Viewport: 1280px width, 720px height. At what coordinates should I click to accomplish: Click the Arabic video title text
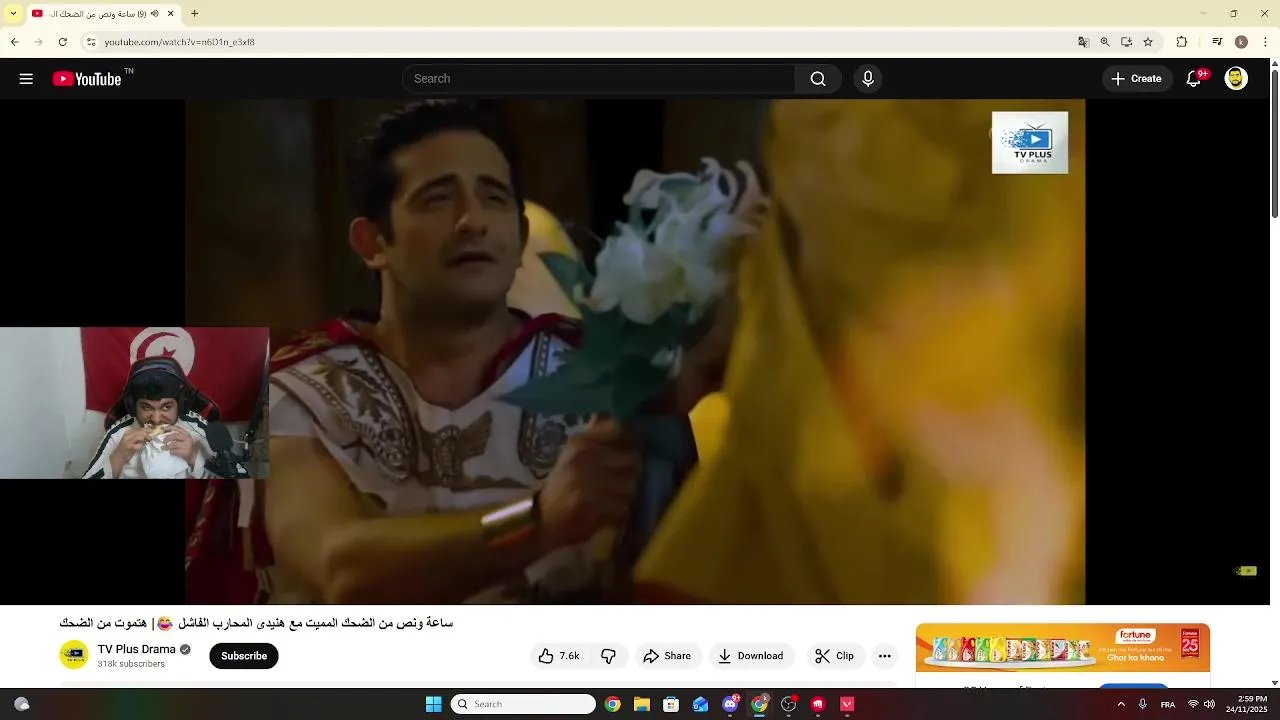(x=256, y=623)
